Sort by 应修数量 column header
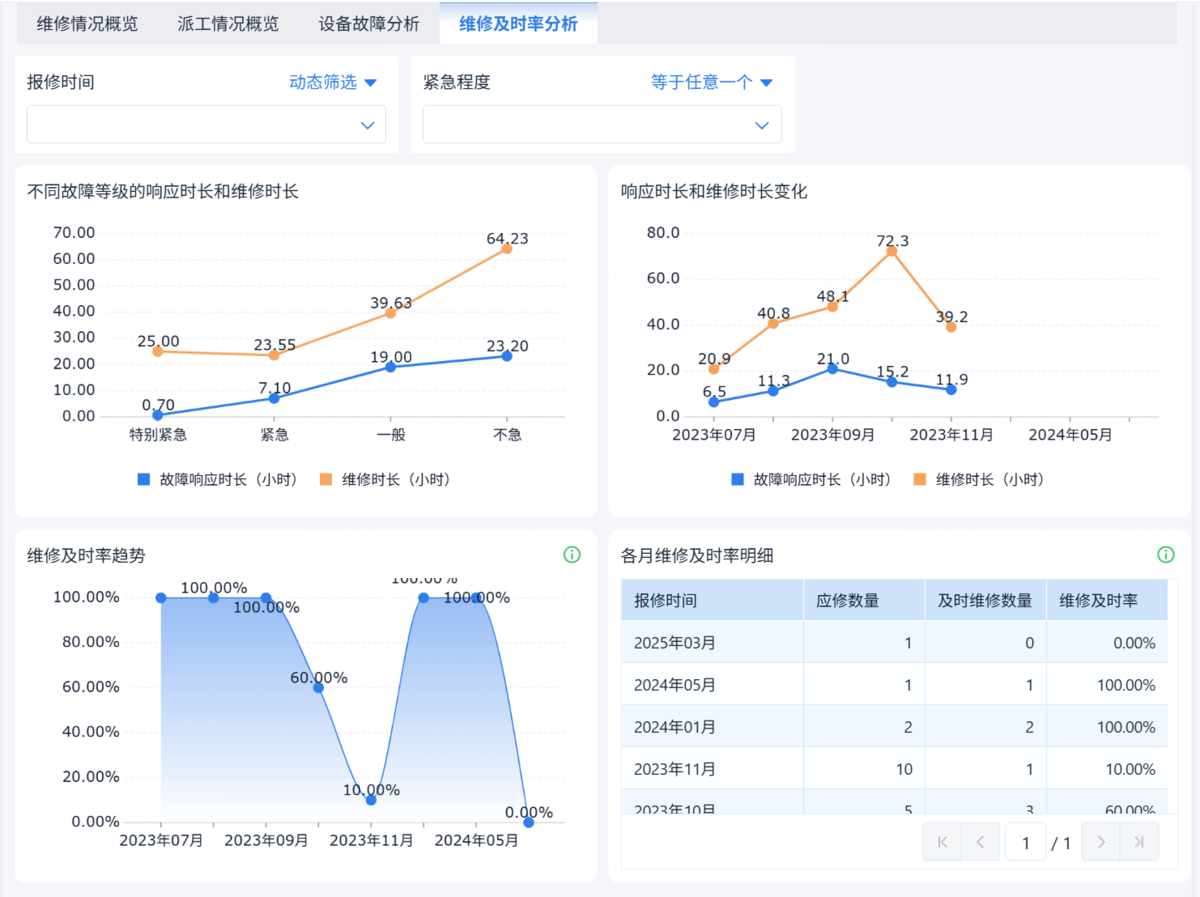Viewport: 1200px width, 897px height. pyautogui.click(x=864, y=600)
